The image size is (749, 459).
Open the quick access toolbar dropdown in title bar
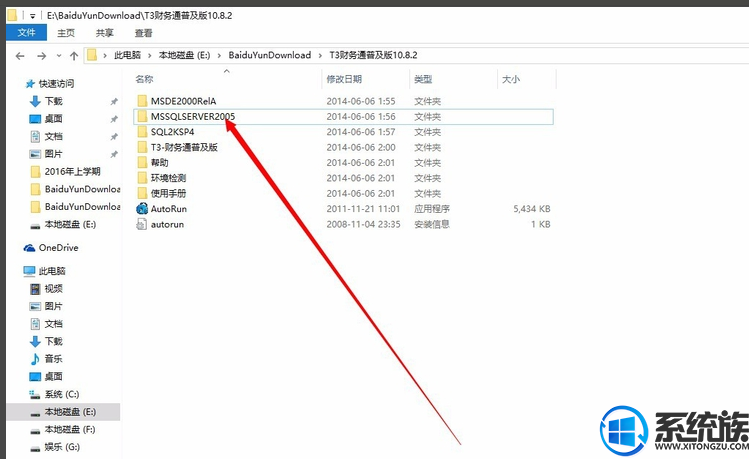pyautogui.click(x=32, y=16)
